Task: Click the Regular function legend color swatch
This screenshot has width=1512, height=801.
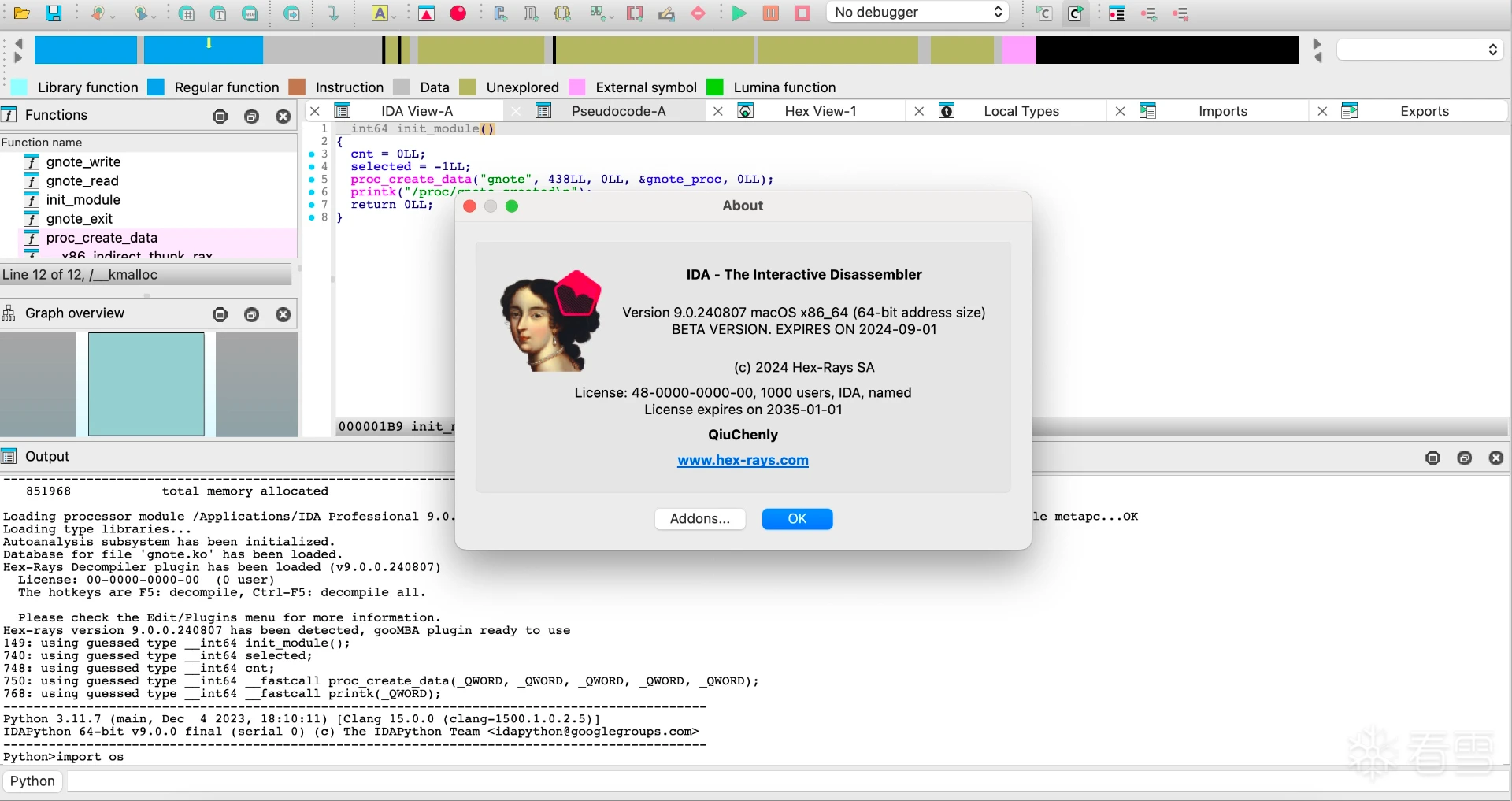Action: (x=156, y=87)
